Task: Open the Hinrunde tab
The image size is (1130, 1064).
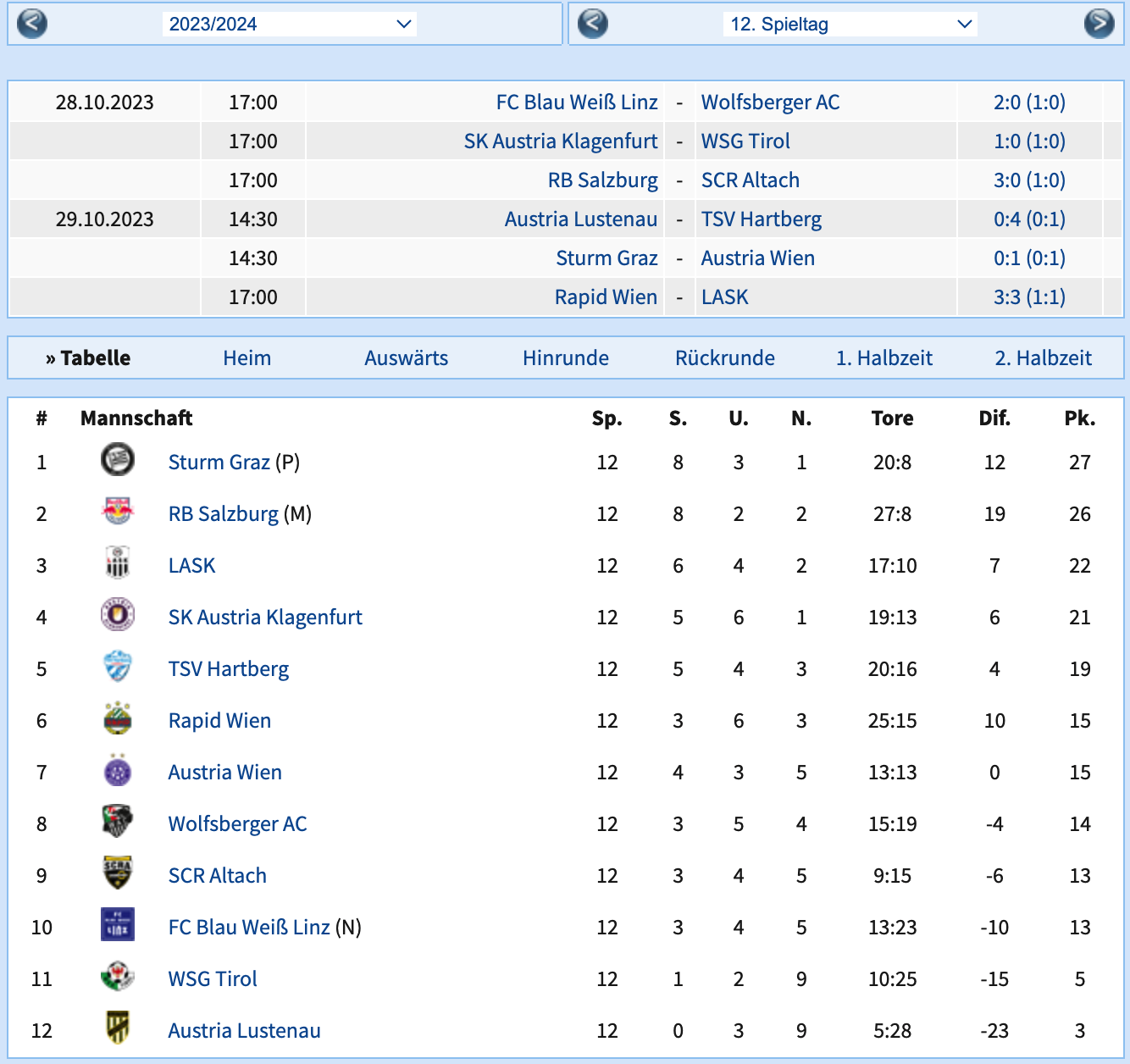Action: (566, 358)
